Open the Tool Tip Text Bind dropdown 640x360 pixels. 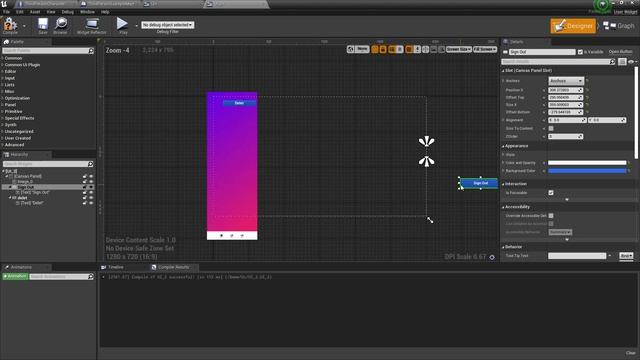click(626, 256)
